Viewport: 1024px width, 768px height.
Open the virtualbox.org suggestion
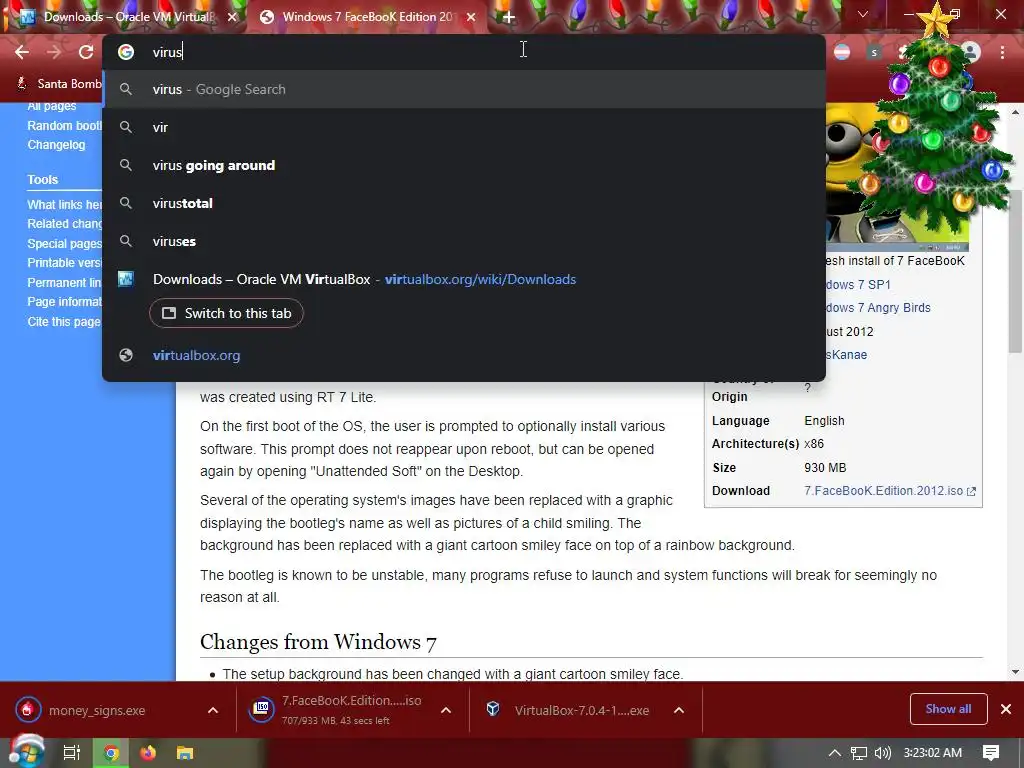(464, 355)
